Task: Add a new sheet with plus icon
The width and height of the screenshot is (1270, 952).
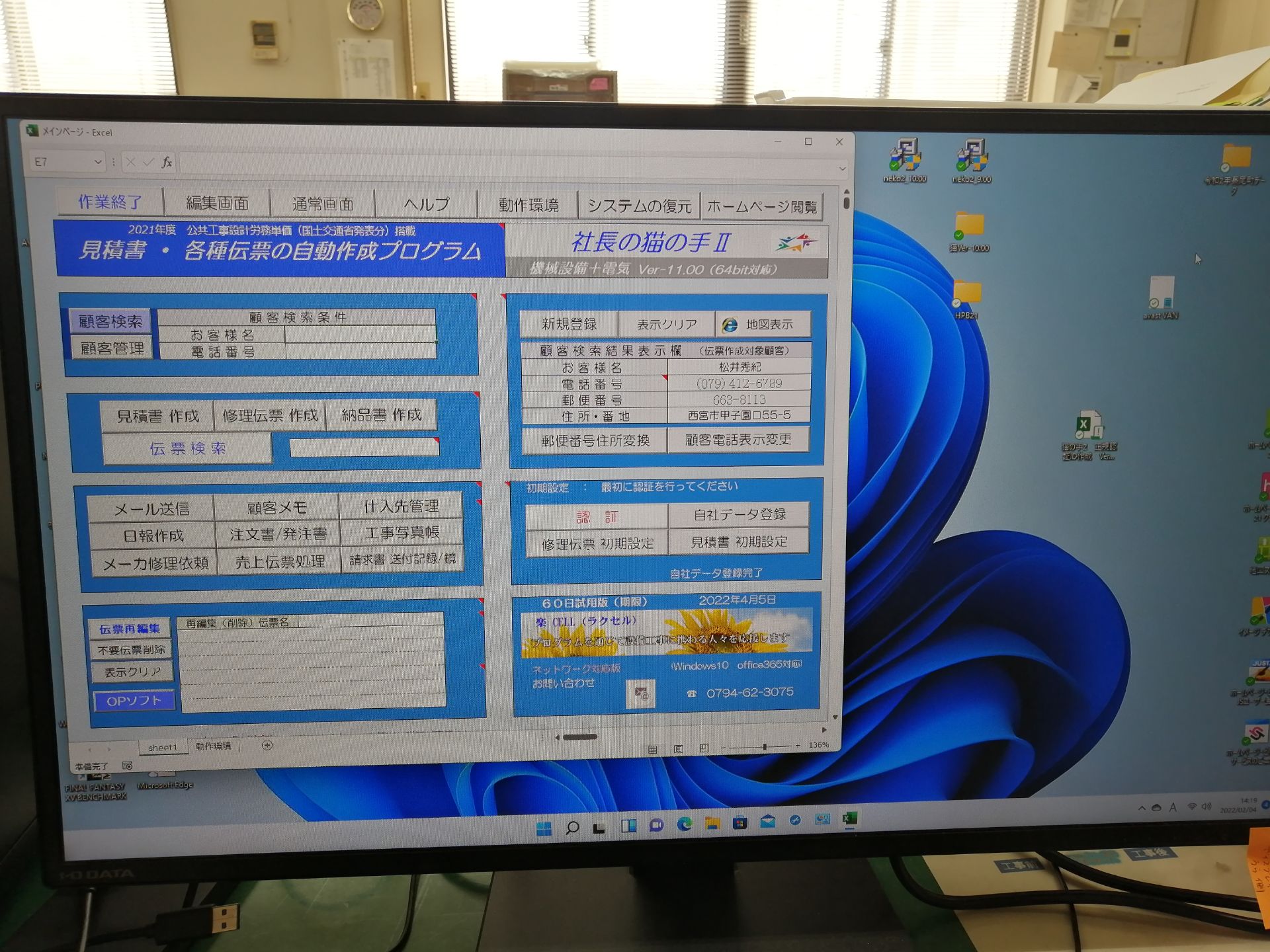Action: tap(267, 745)
